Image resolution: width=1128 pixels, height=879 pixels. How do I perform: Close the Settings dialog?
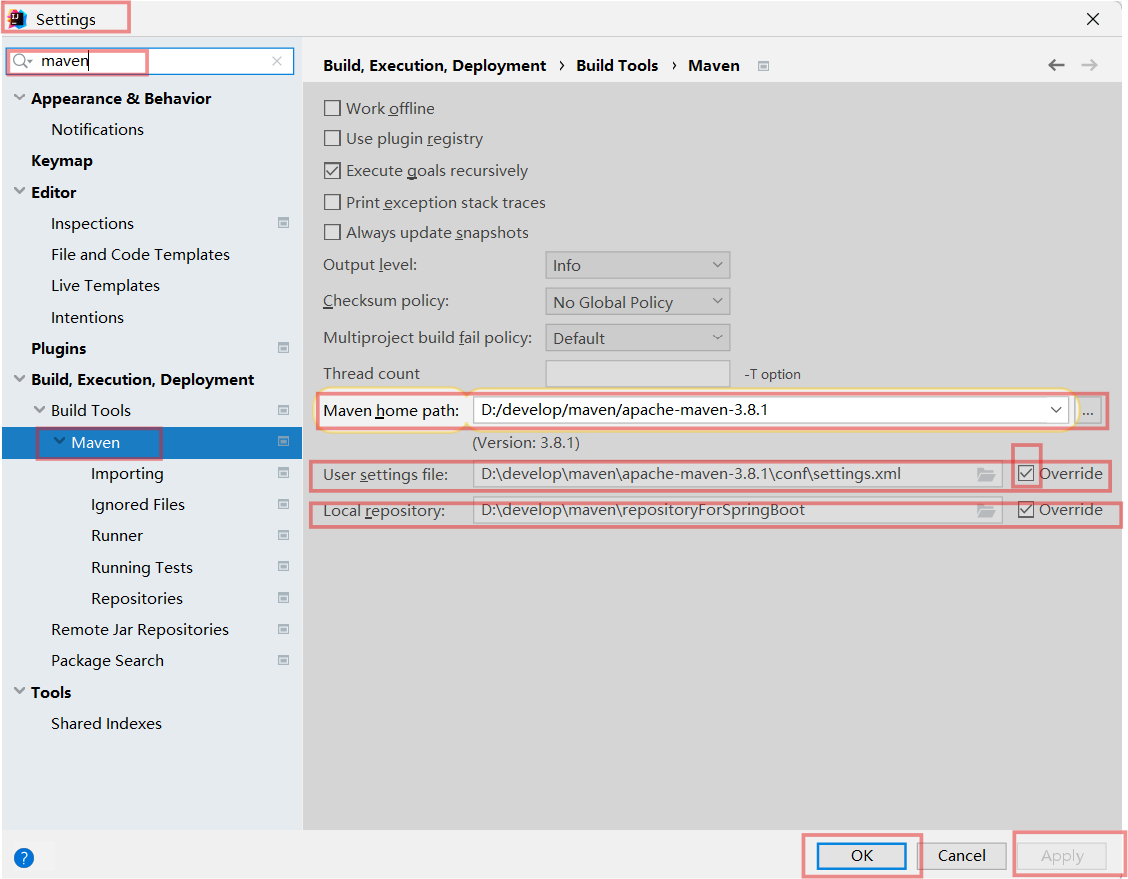coord(1093,19)
